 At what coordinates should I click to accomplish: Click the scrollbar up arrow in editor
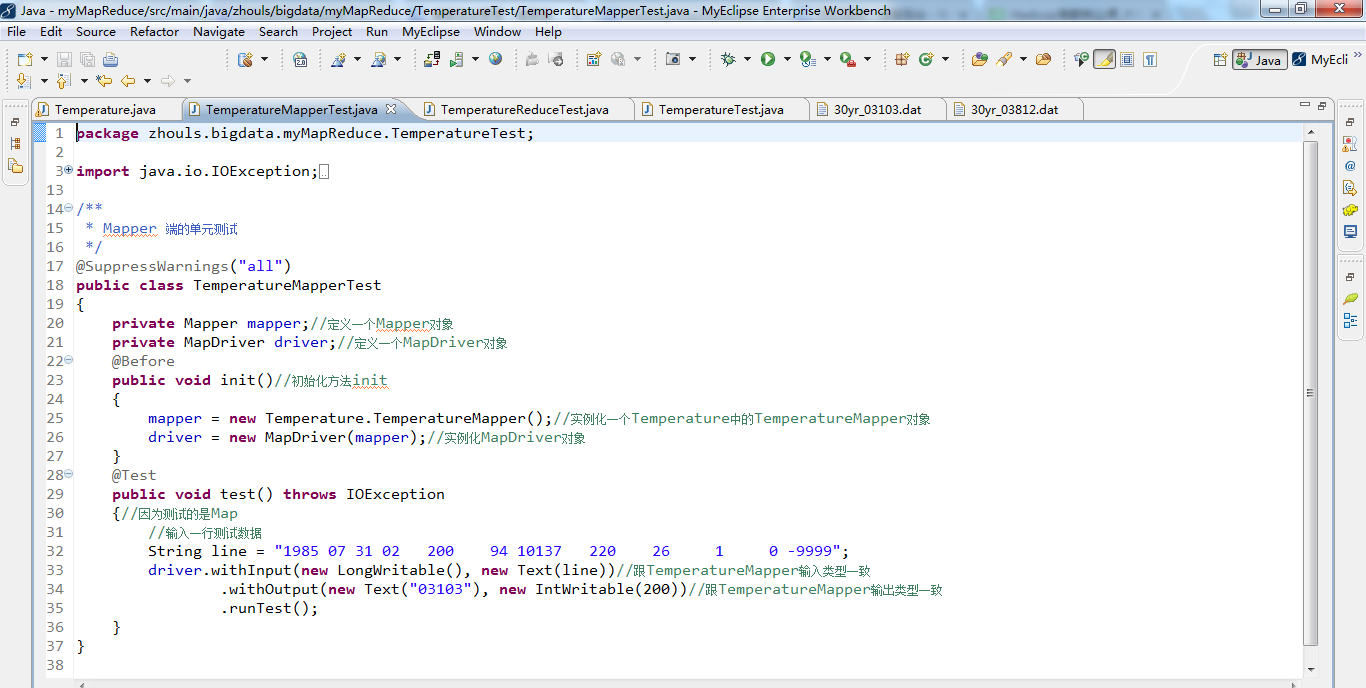tap(1311, 132)
